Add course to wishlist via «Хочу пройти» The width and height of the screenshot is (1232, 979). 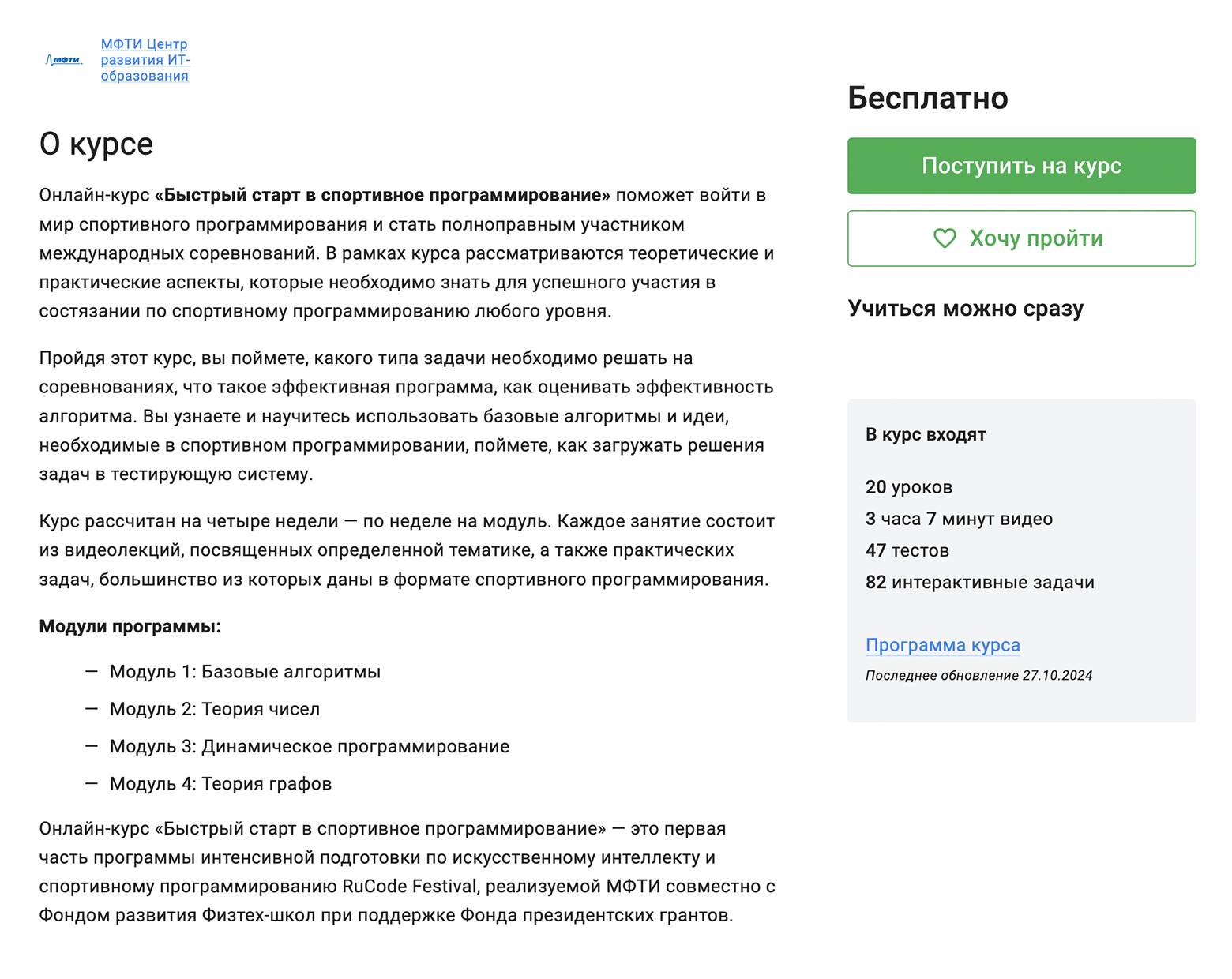coord(1021,238)
